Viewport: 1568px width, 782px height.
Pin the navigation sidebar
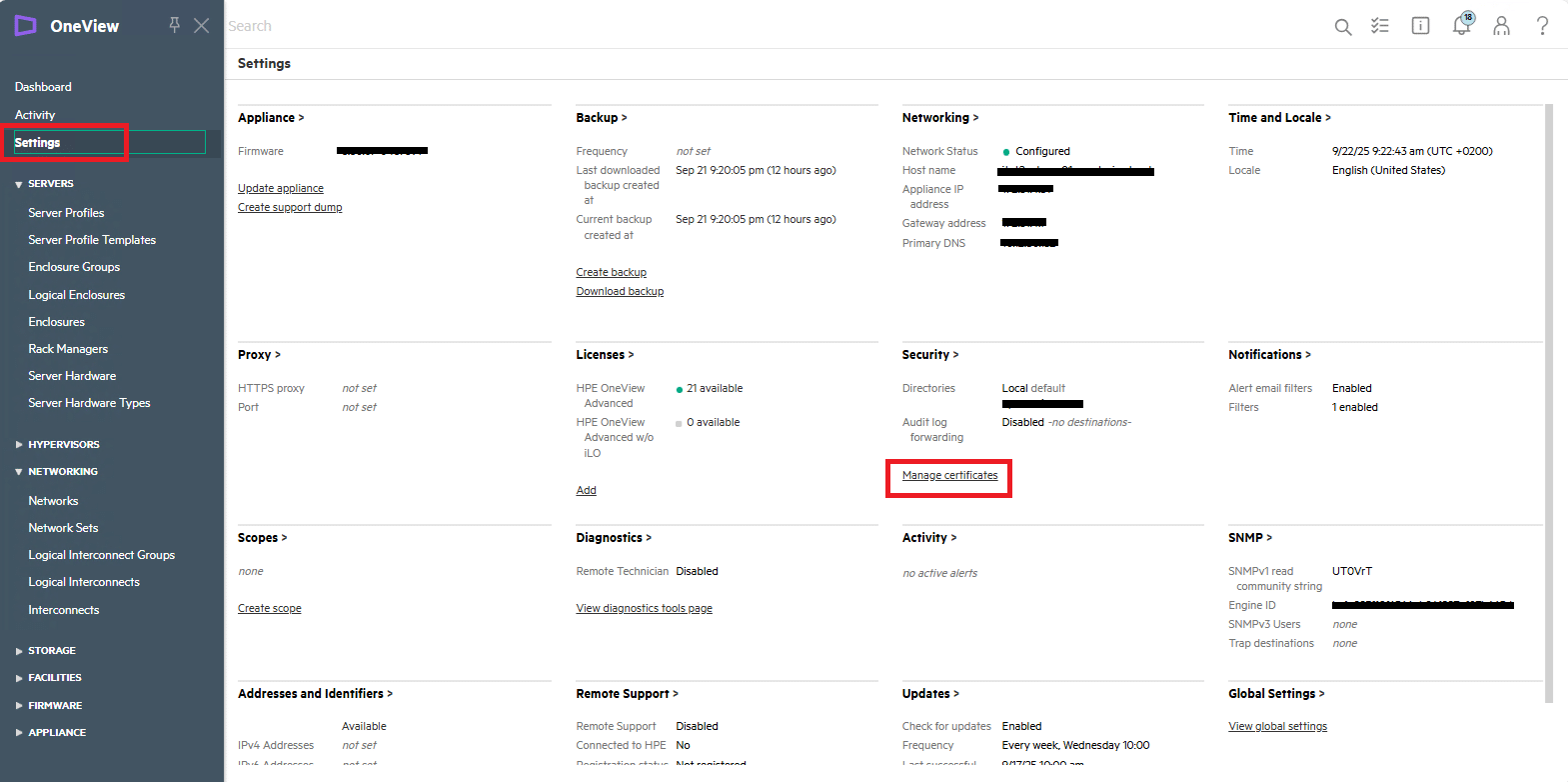click(x=175, y=25)
